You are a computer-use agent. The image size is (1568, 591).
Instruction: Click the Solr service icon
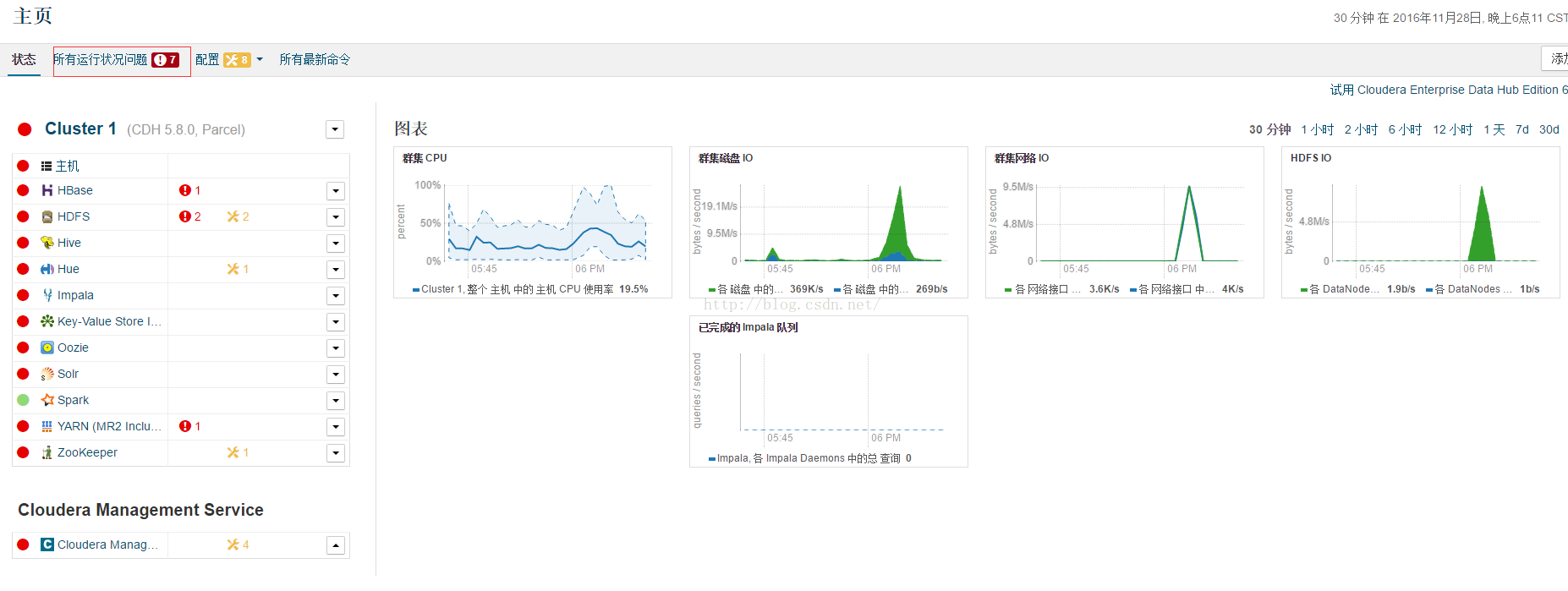coord(47,375)
